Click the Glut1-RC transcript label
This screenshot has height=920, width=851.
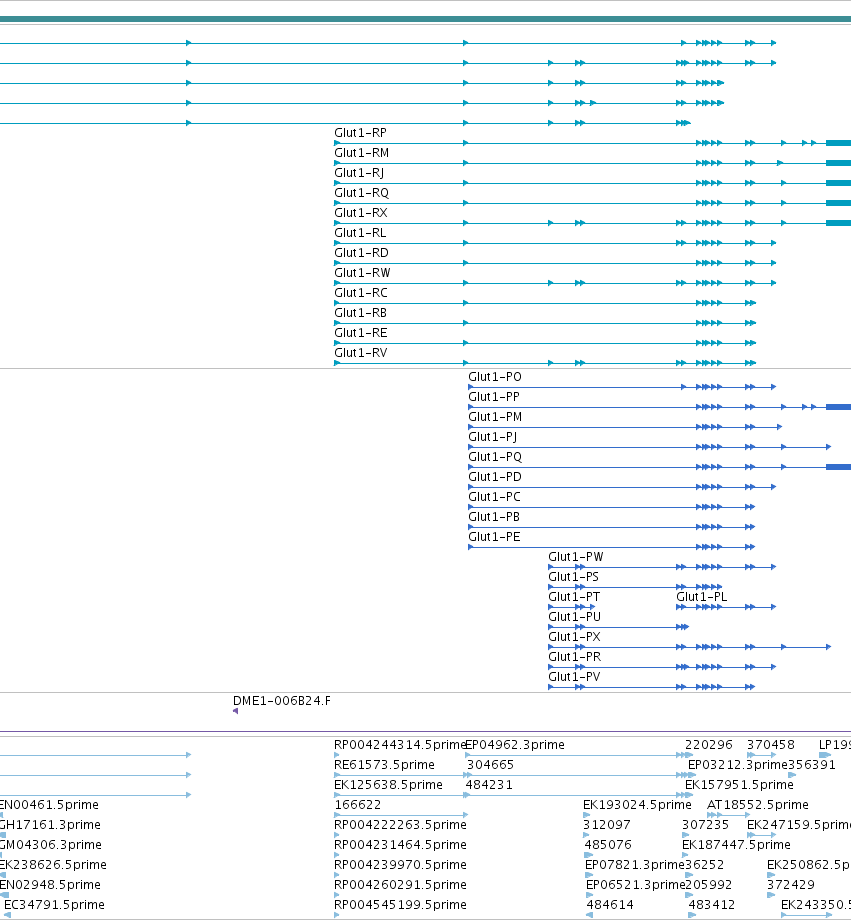coord(361,293)
